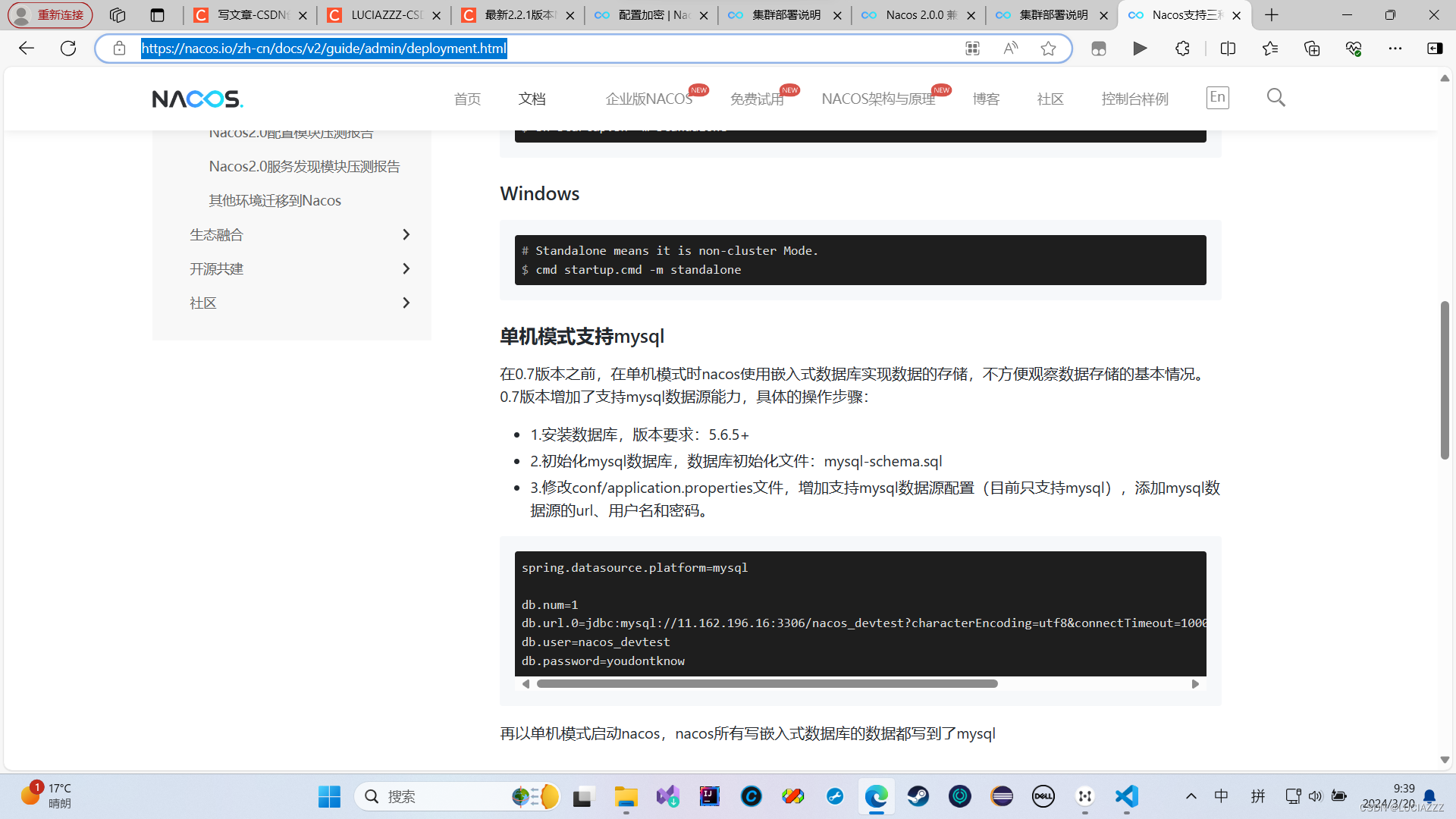Viewport: 1456px width, 819px height.
Task: Click the page vertical scrollbar thumb
Action: 1445,380
